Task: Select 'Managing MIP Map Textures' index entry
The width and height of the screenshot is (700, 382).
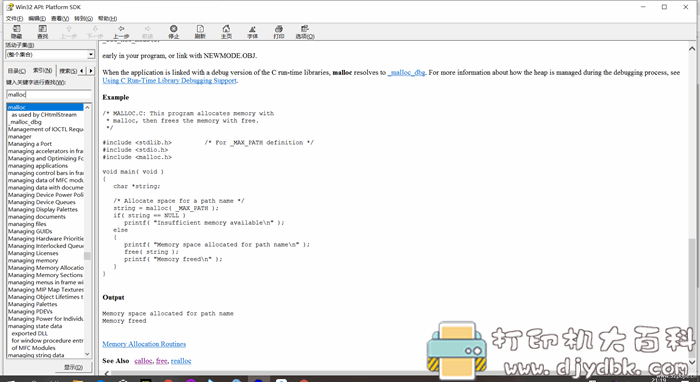Action: (x=46, y=290)
